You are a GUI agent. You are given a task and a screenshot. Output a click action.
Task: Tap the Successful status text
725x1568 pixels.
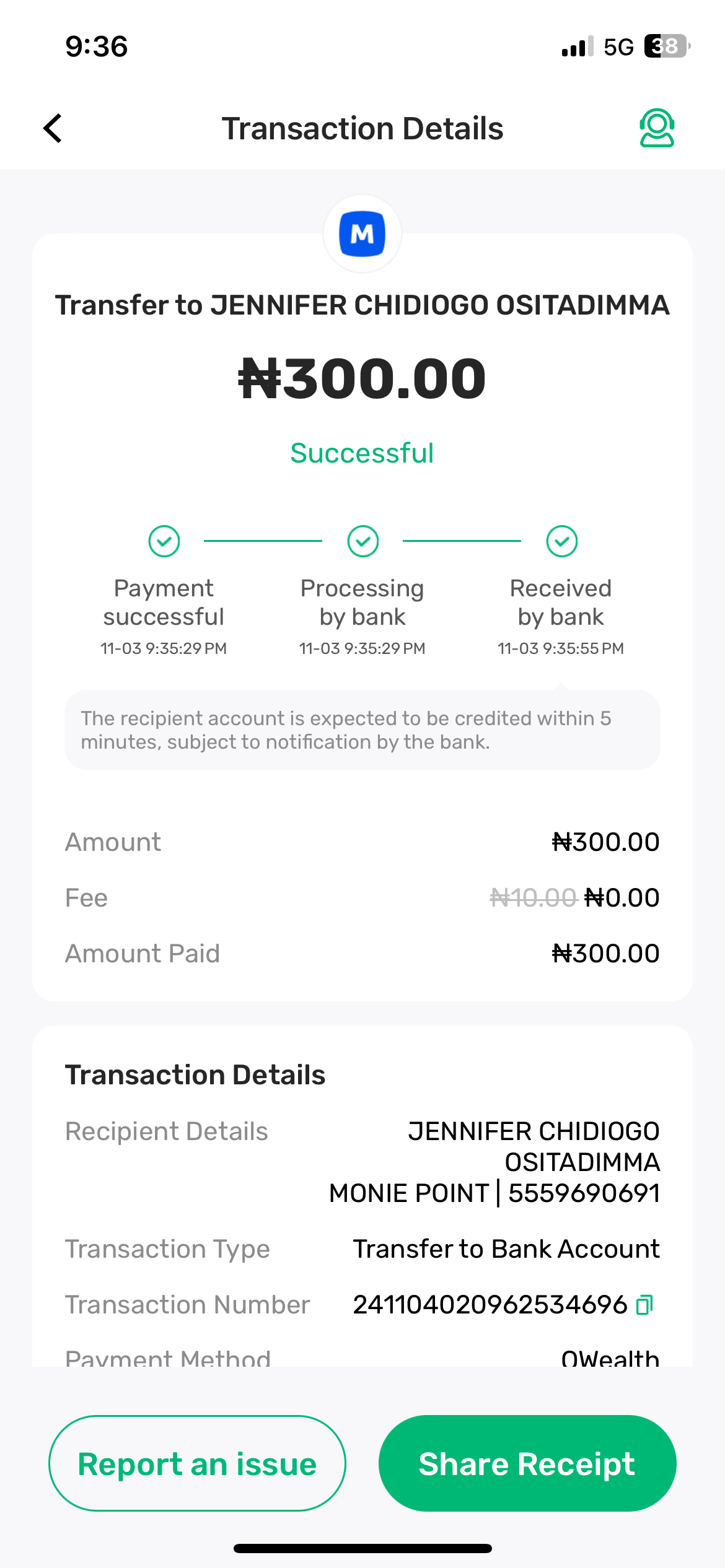pos(362,453)
